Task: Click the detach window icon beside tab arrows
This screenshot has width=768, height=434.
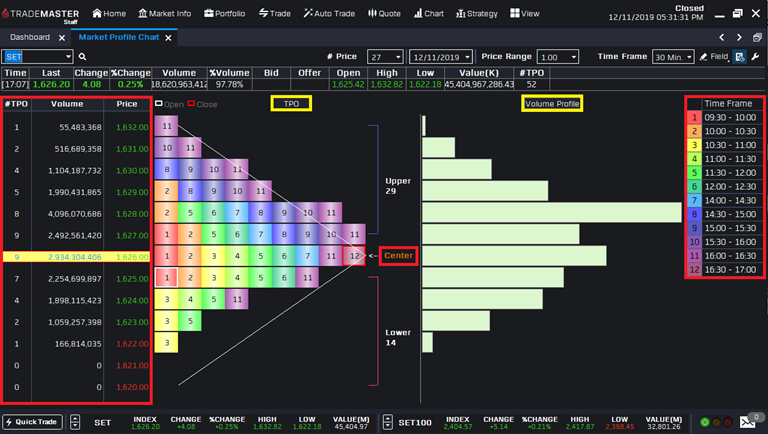Action: (757, 37)
